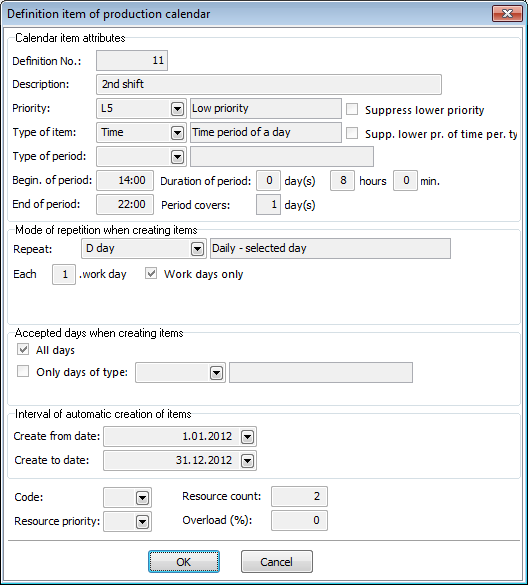The image size is (528, 585).
Task: Expand the Resource priority dropdown
Action: click(x=142, y=522)
